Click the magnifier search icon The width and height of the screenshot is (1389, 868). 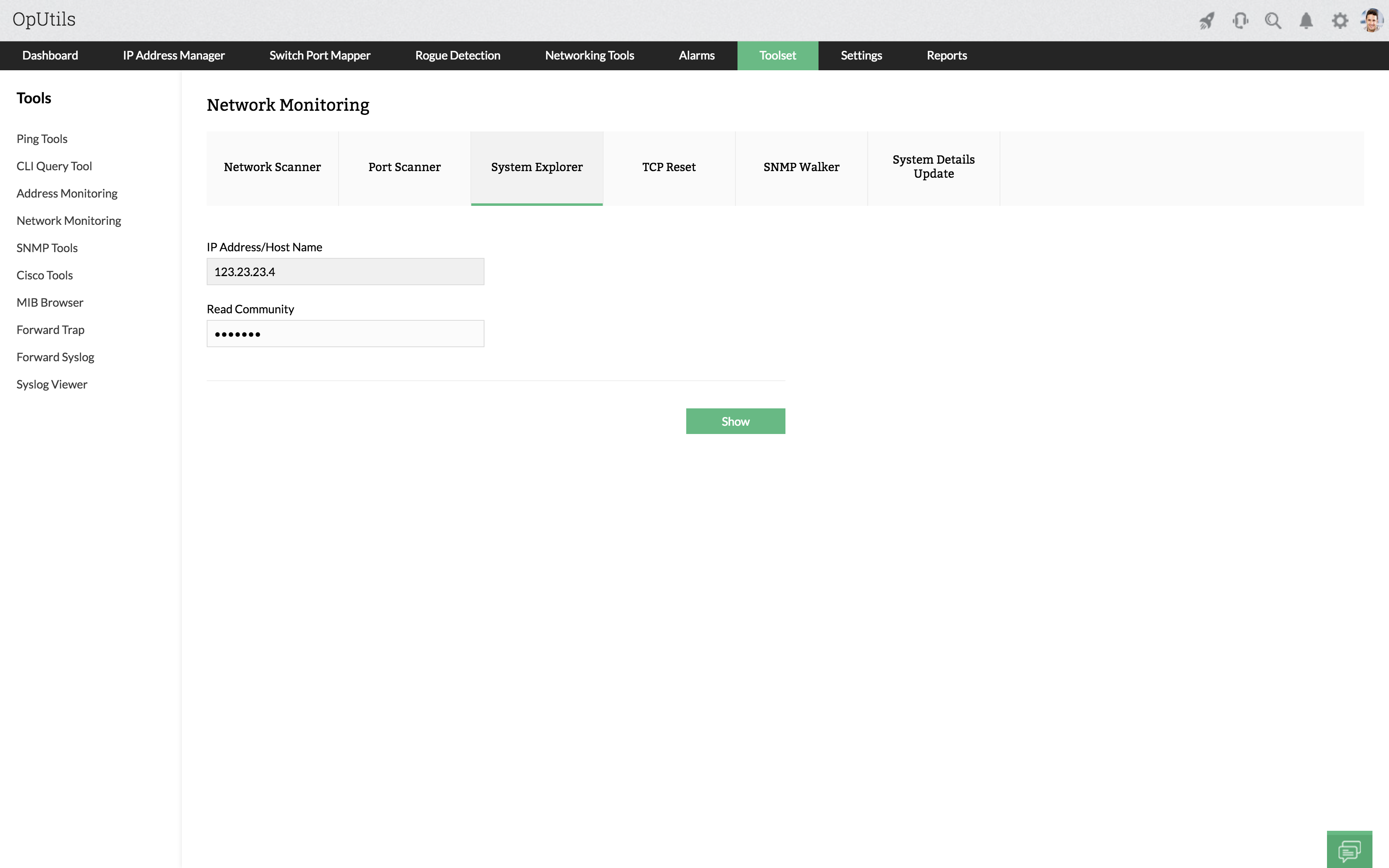[1272, 21]
